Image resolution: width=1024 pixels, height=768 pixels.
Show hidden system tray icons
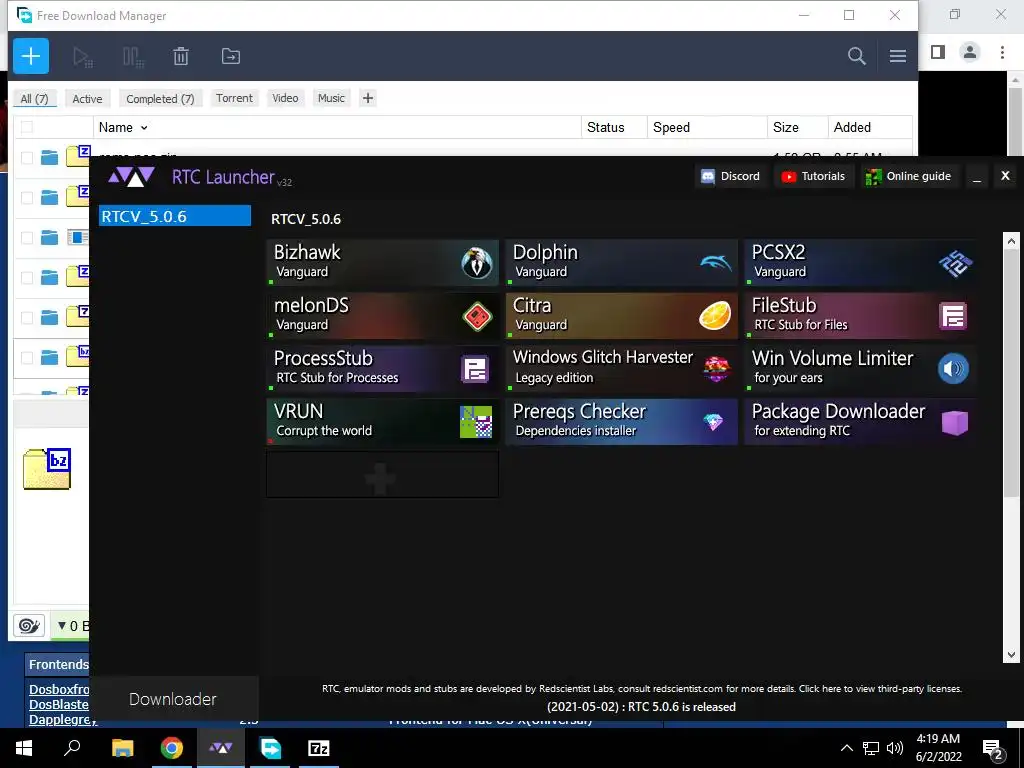coord(846,748)
